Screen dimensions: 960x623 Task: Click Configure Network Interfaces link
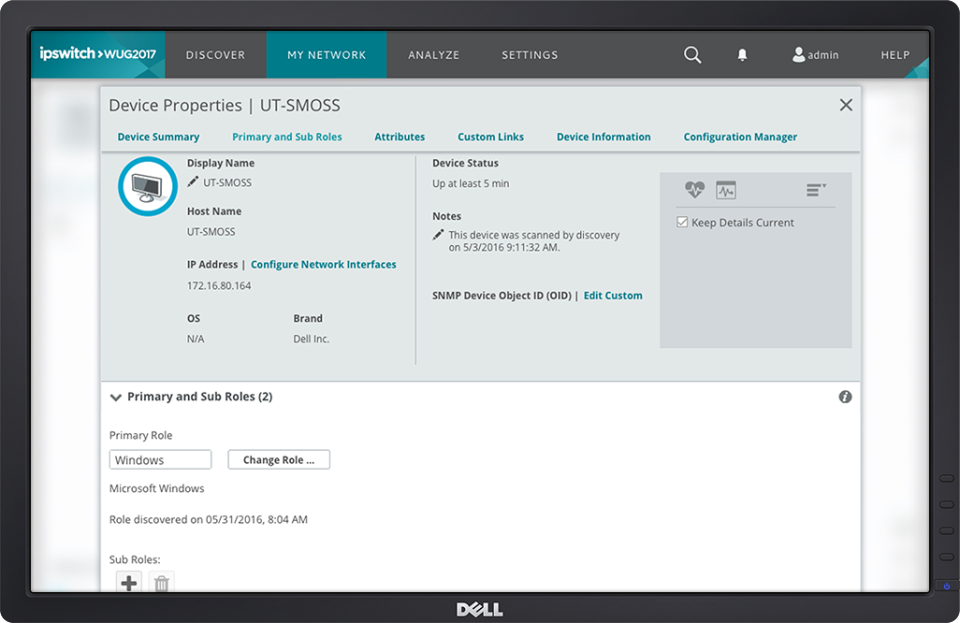click(323, 264)
